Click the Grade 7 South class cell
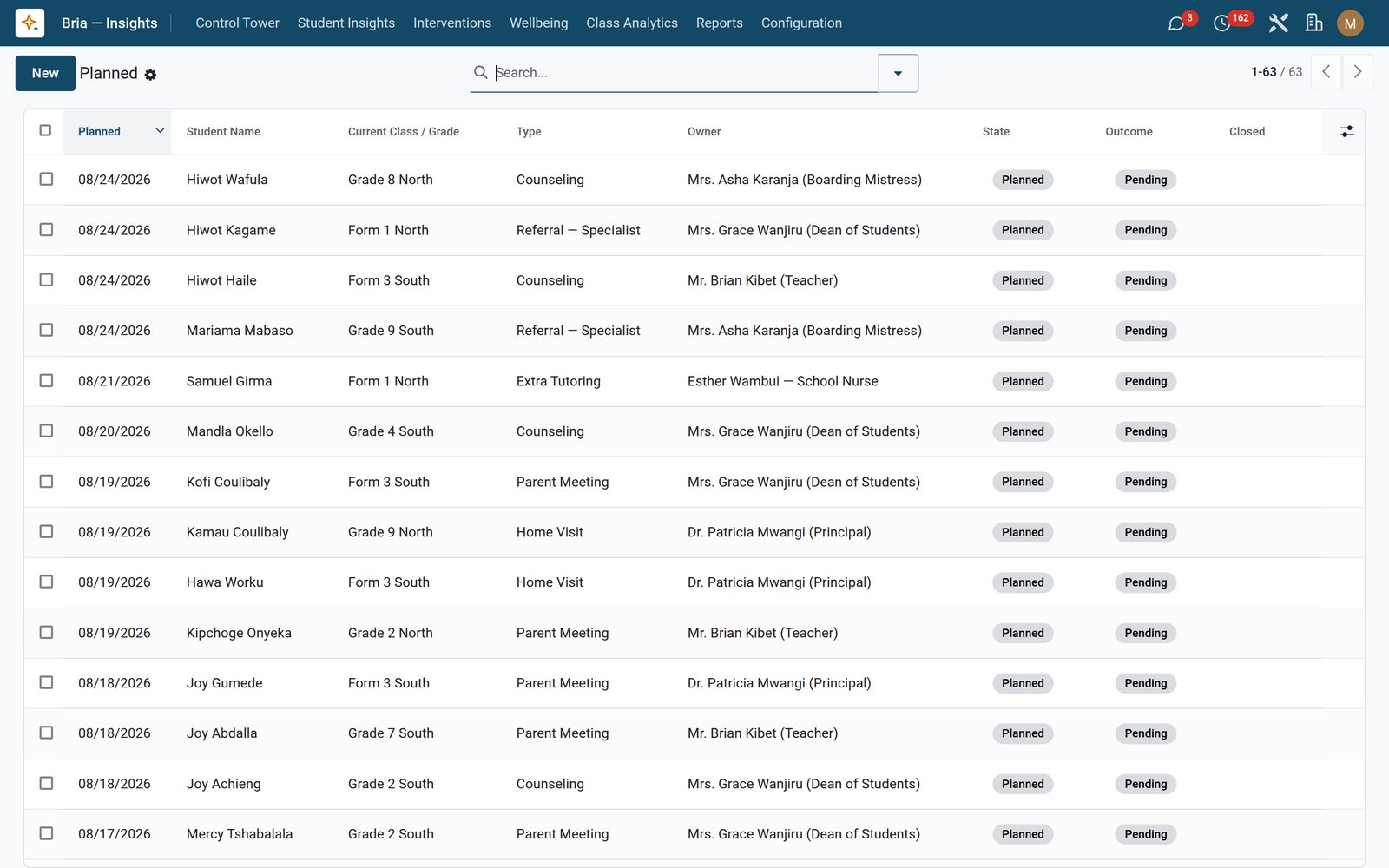 point(391,733)
